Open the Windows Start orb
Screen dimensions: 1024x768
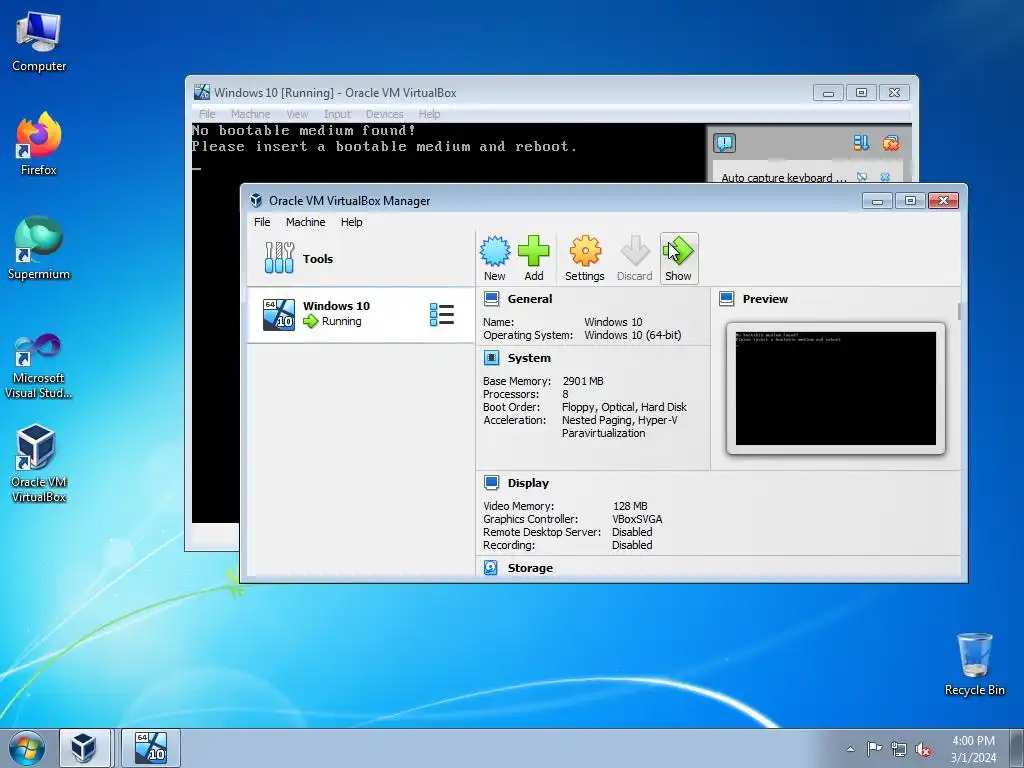point(27,748)
